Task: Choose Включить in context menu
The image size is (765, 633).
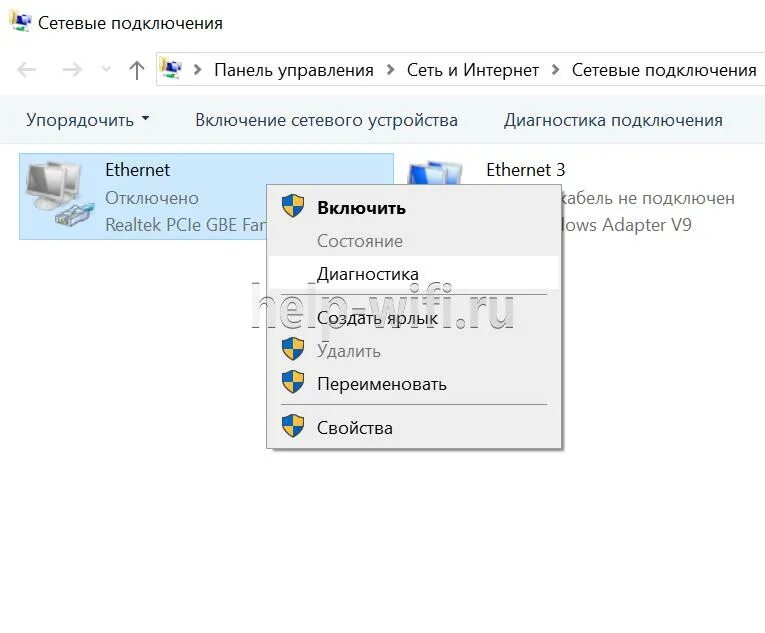Action: tap(414, 208)
